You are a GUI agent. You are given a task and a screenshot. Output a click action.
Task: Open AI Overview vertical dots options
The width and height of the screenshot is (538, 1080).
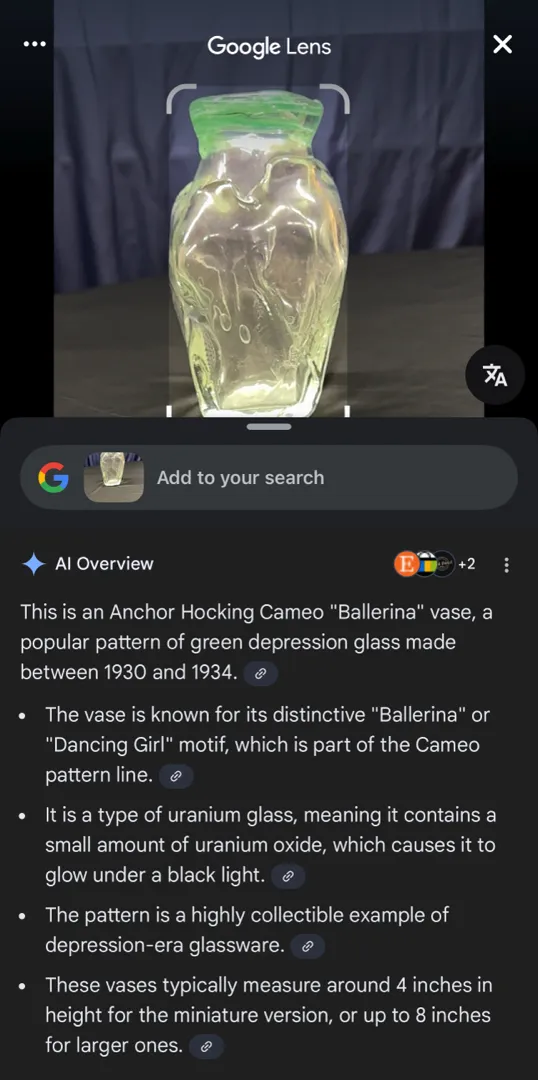click(x=507, y=565)
